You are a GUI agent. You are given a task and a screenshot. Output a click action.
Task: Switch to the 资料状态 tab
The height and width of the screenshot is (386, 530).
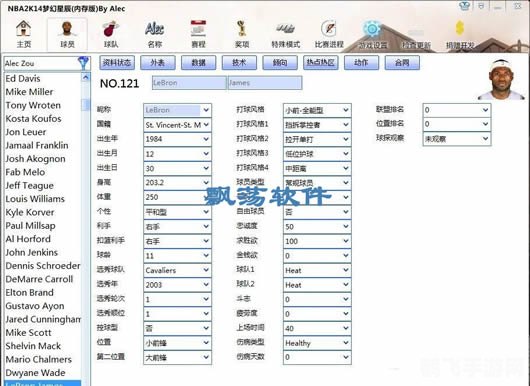coord(117,63)
